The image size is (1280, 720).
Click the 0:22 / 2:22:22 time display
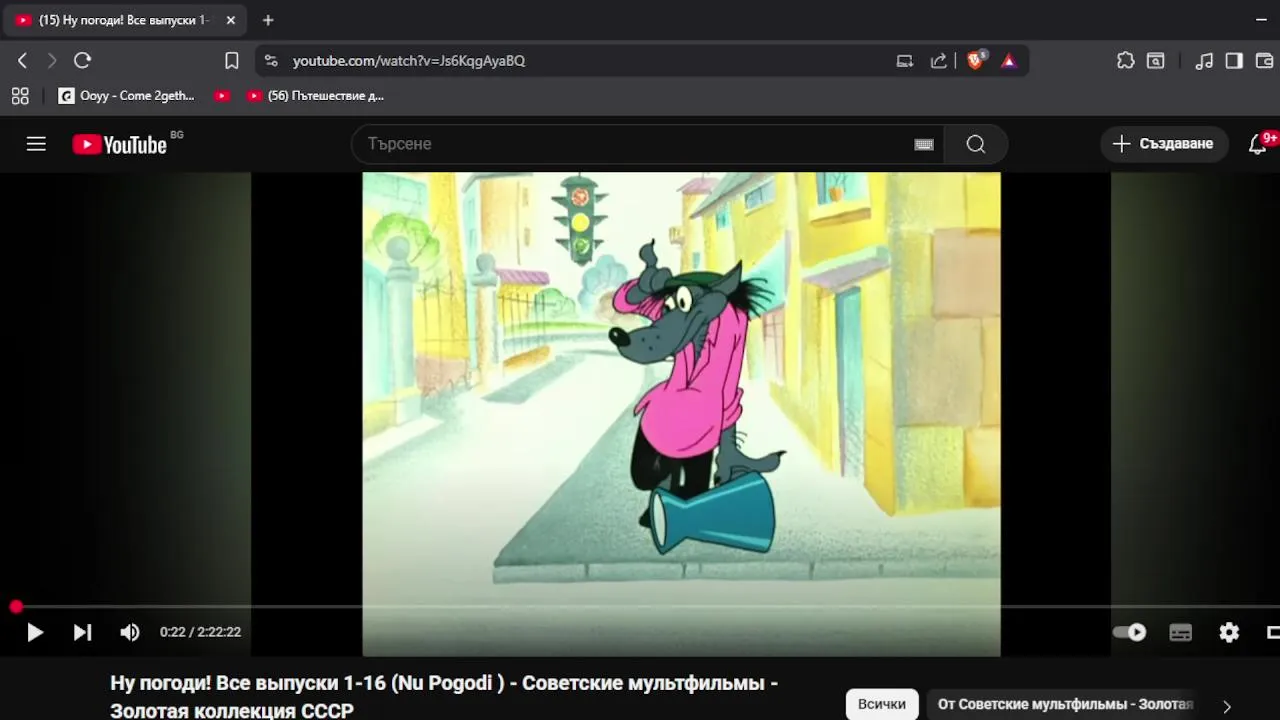[200, 632]
